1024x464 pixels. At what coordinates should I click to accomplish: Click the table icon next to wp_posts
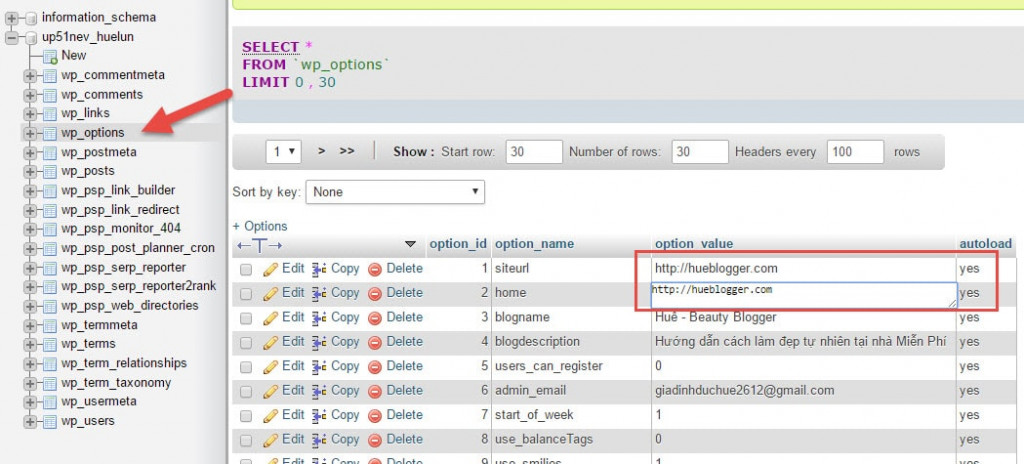pyautogui.click(x=50, y=171)
